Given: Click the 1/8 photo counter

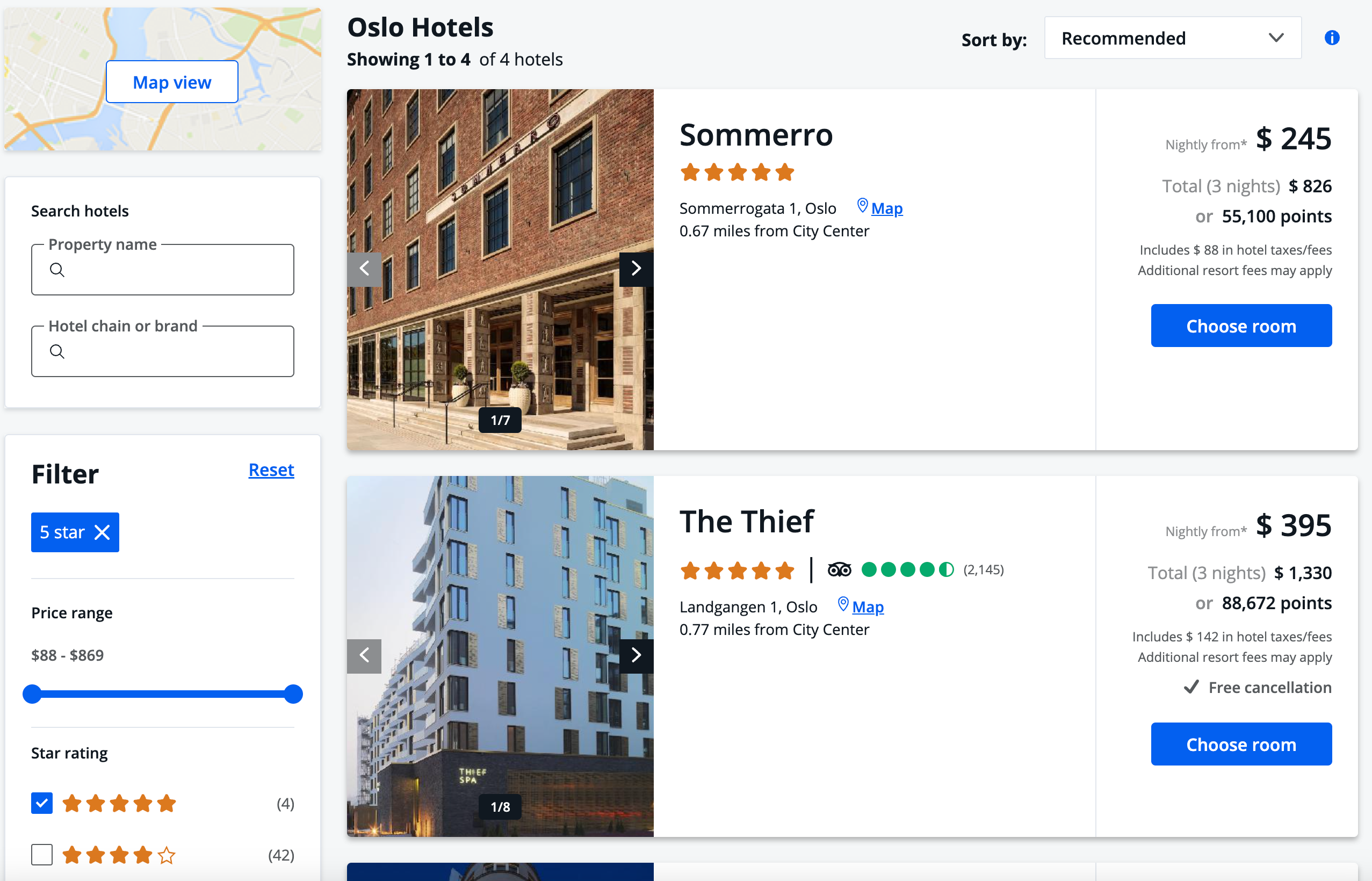Looking at the screenshot, I should pos(500,807).
